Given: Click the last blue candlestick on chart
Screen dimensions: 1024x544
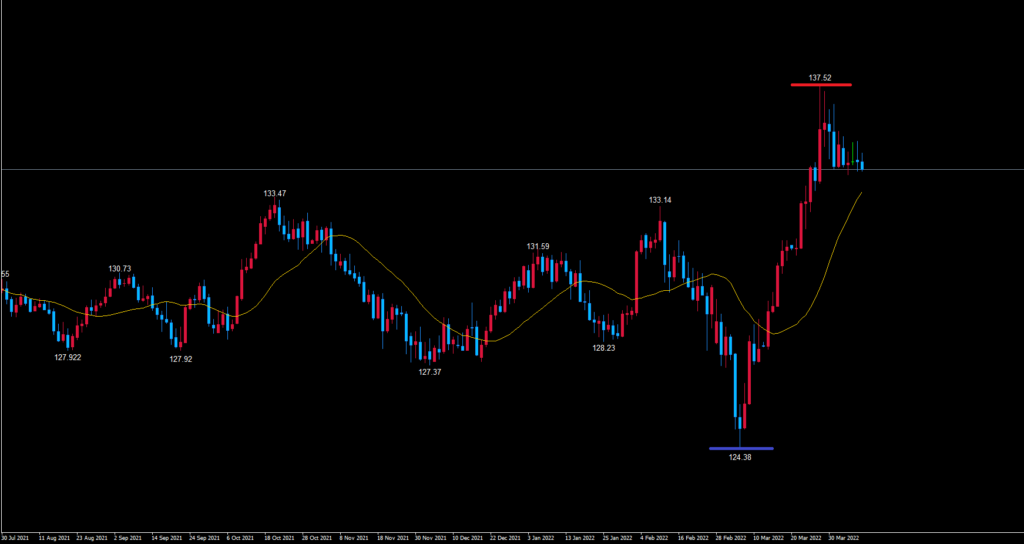Looking at the screenshot, I should click(862, 163).
